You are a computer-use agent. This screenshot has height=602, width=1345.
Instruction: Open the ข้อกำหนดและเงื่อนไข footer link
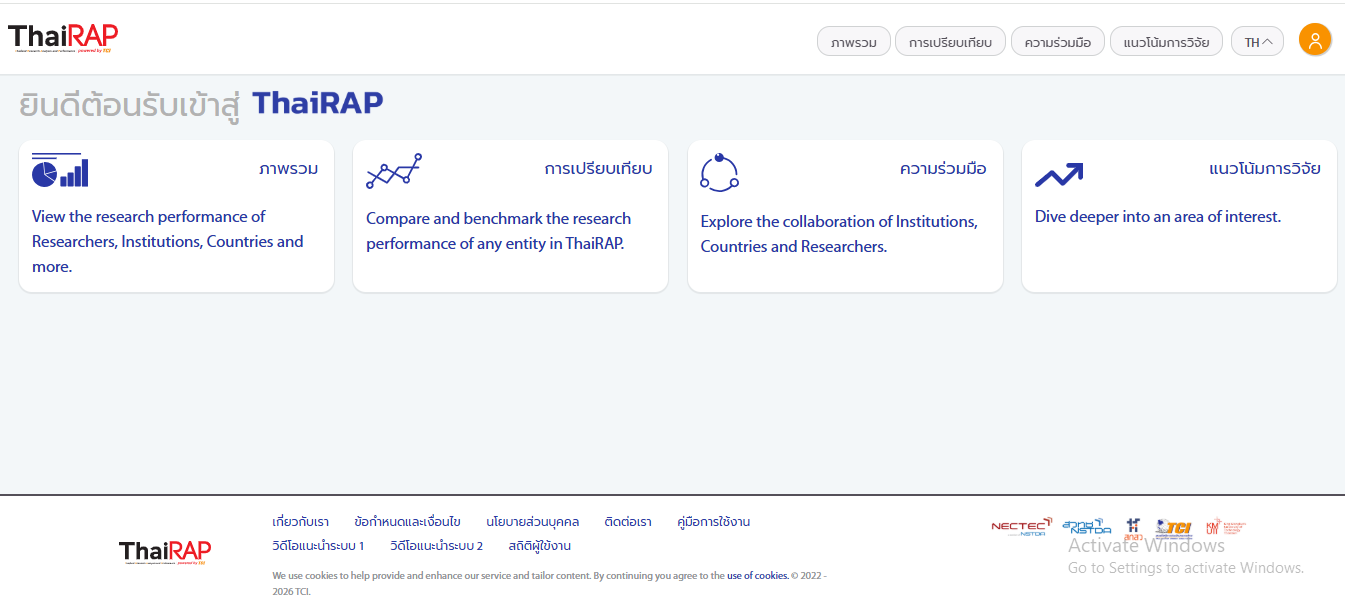[407, 522]
